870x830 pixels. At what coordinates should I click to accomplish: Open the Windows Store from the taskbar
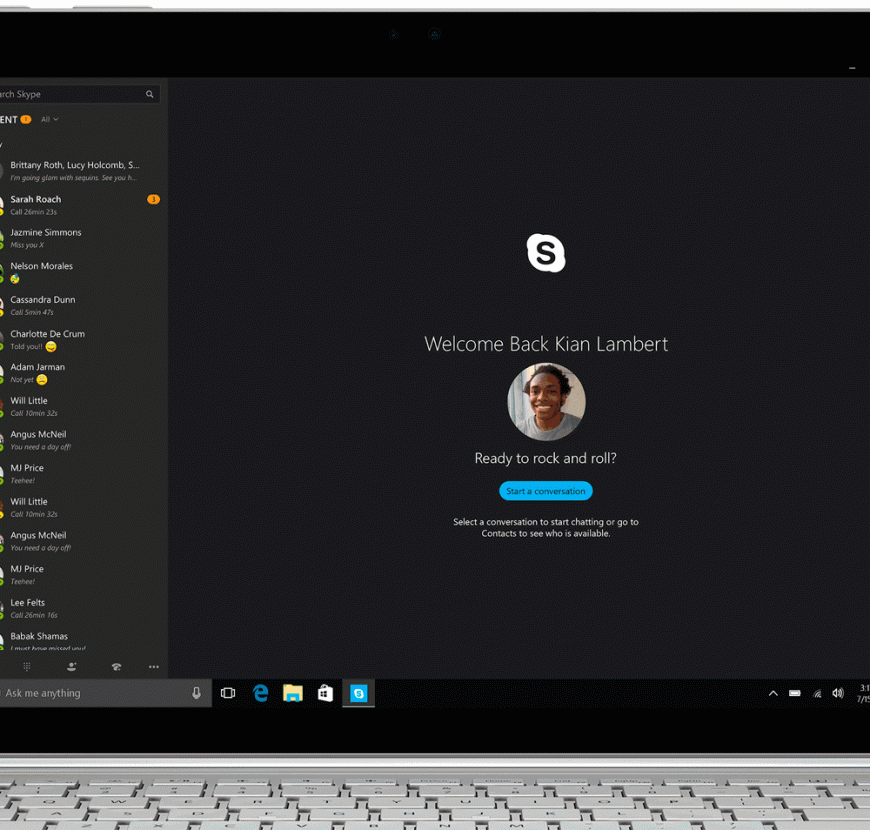point(325,693)
